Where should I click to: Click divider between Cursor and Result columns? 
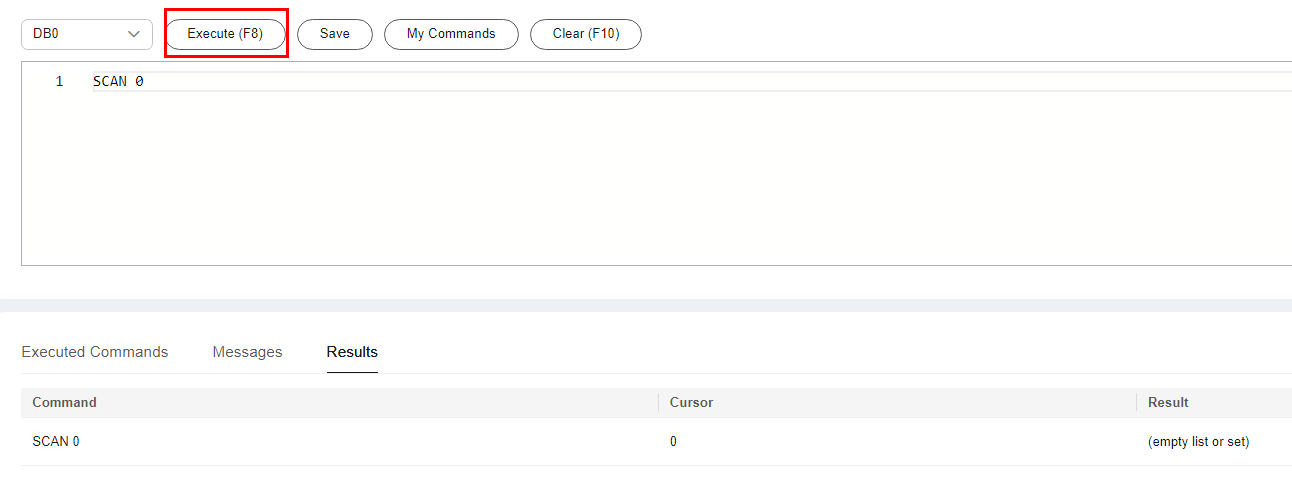[x=1136, y=402]
